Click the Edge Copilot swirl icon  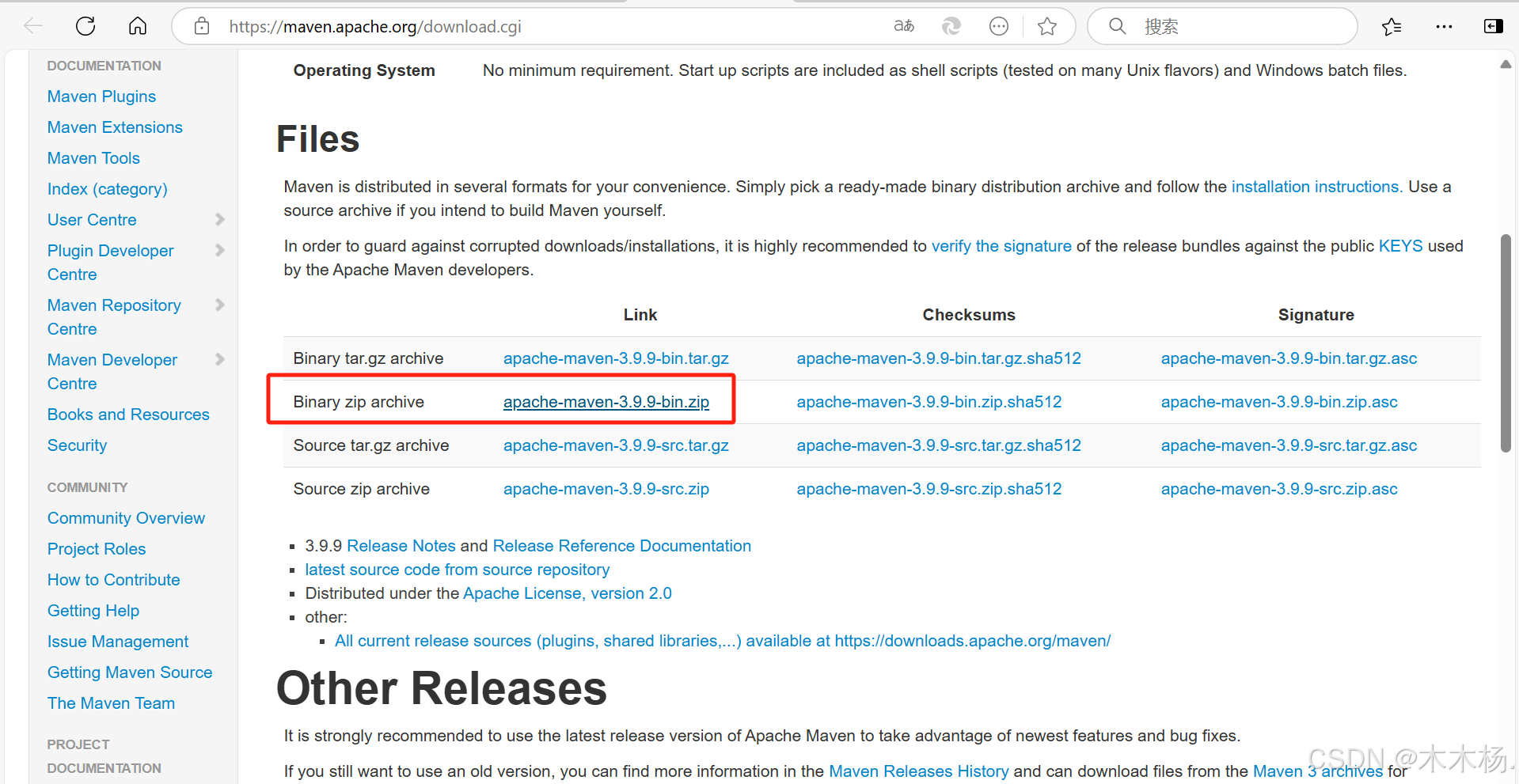(951, 26)
